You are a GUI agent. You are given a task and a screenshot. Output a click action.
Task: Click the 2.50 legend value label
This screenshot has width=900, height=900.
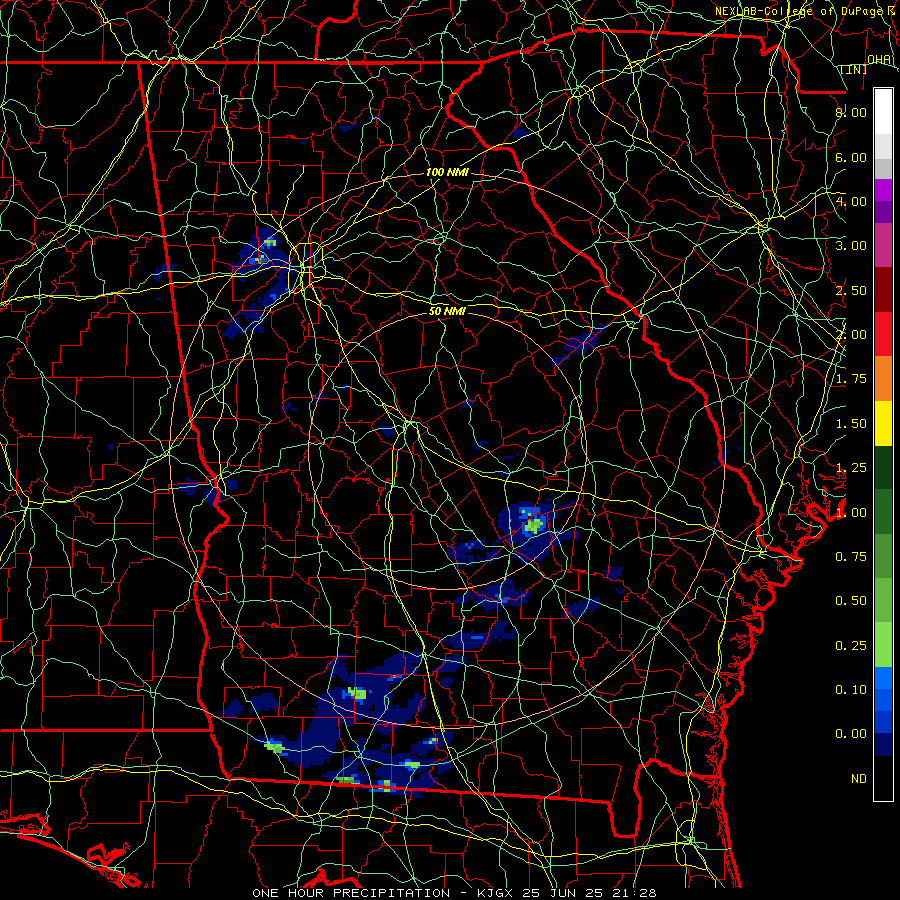click(x=851, y=290)
